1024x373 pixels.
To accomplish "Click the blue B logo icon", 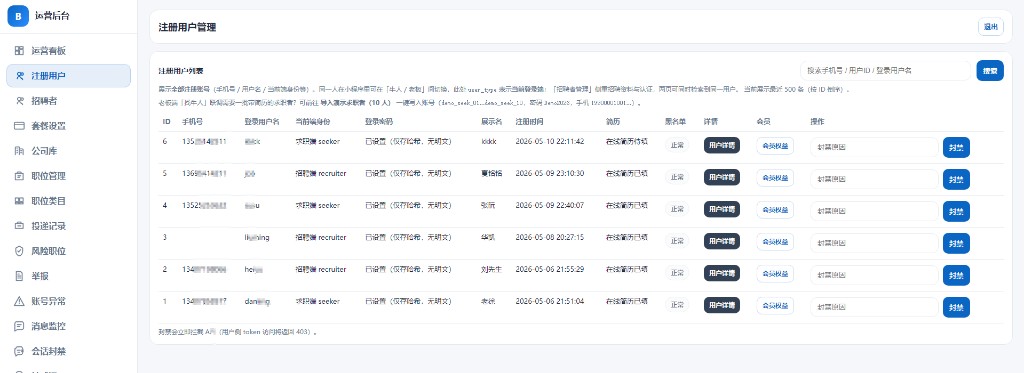I will (x=18, y=16).
